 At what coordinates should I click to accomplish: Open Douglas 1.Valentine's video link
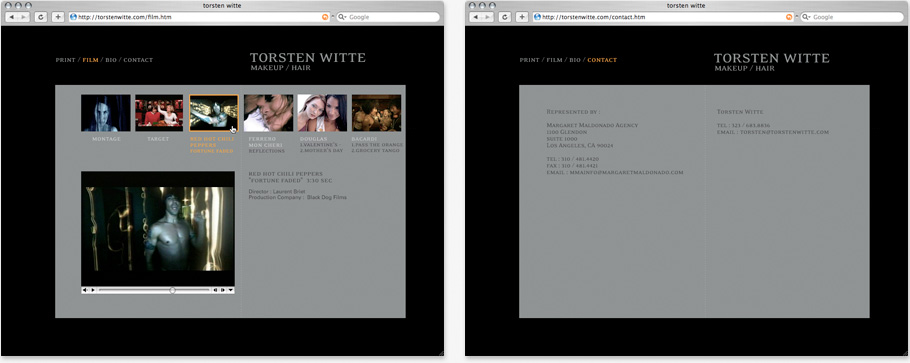(x=320, y=145)
